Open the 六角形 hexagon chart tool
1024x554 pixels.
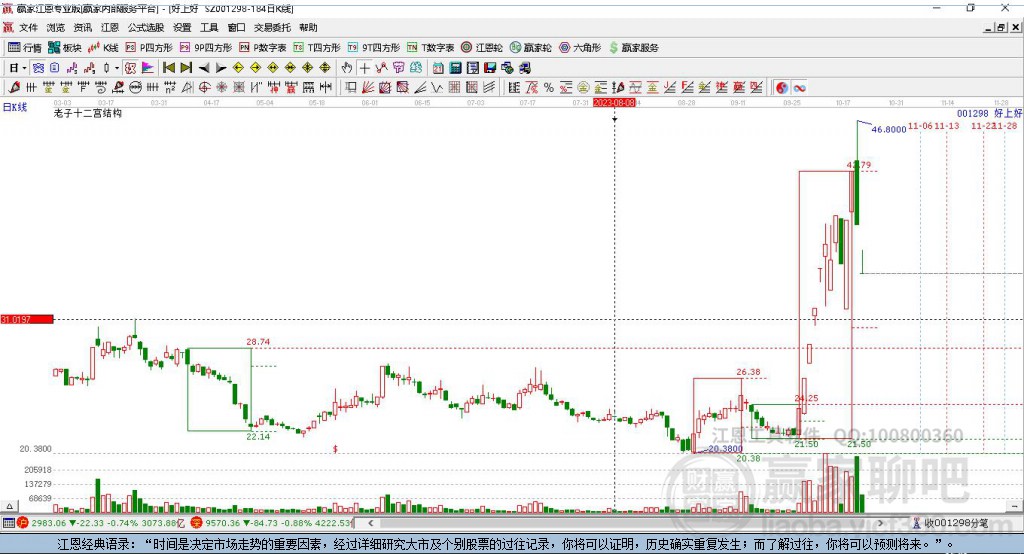pyautogui.click(x=579, y=47)
